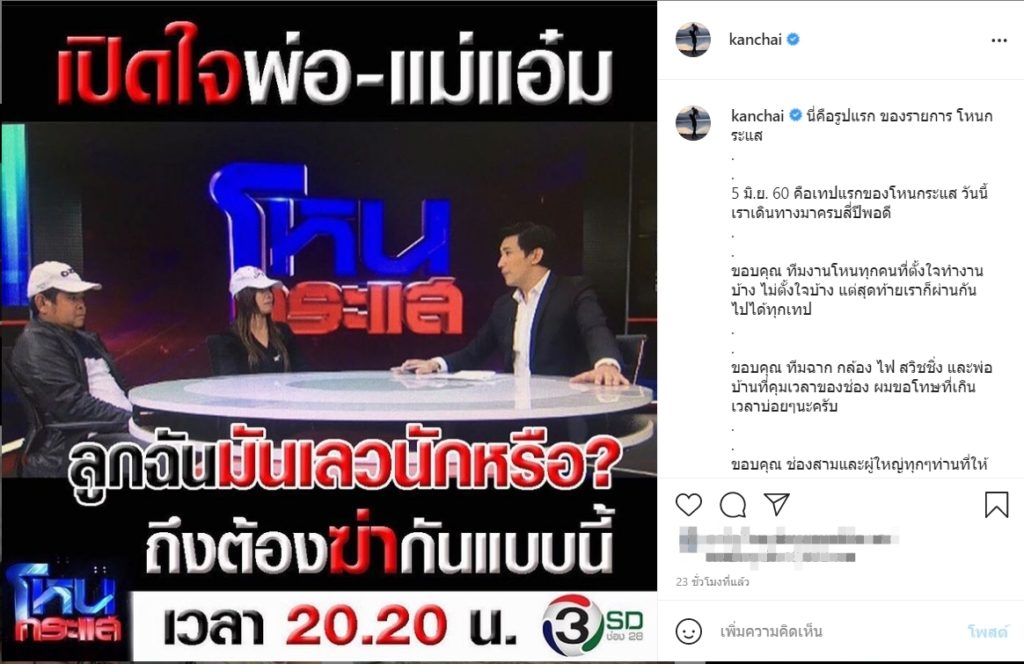Like the post with the heart icon
The image size is (1024, 664).
688,505
